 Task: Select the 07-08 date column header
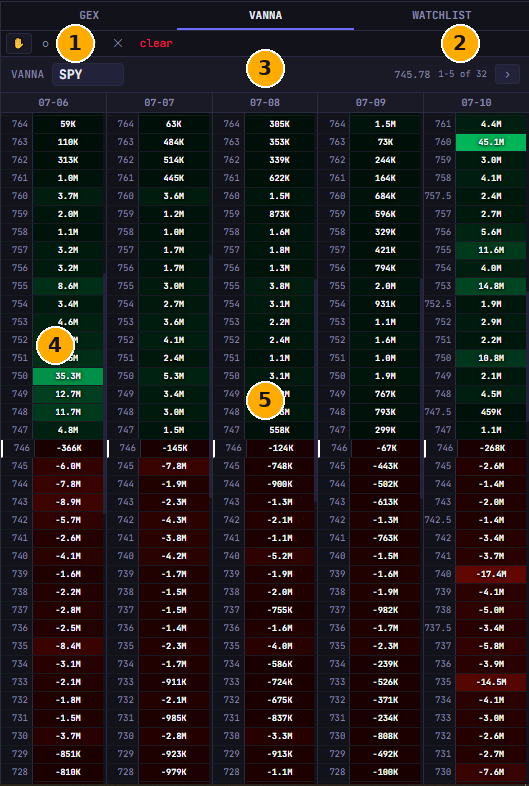[265, 103]
